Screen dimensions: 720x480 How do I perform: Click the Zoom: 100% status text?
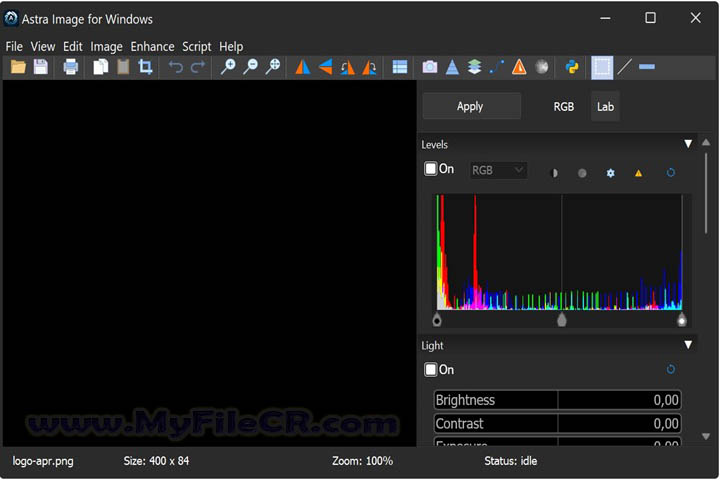coord(363,461)
